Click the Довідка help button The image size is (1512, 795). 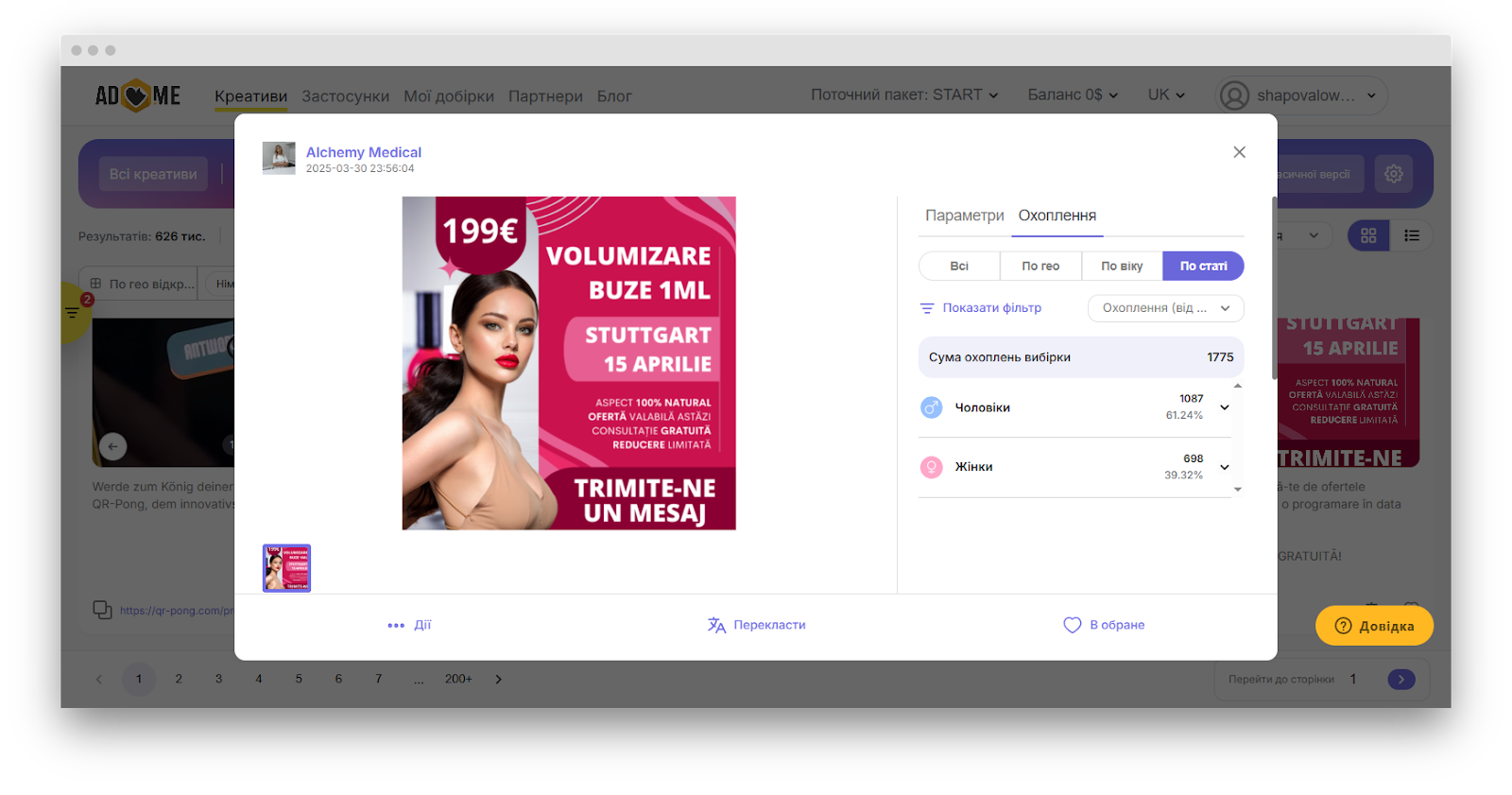[x=1374, y=626]
